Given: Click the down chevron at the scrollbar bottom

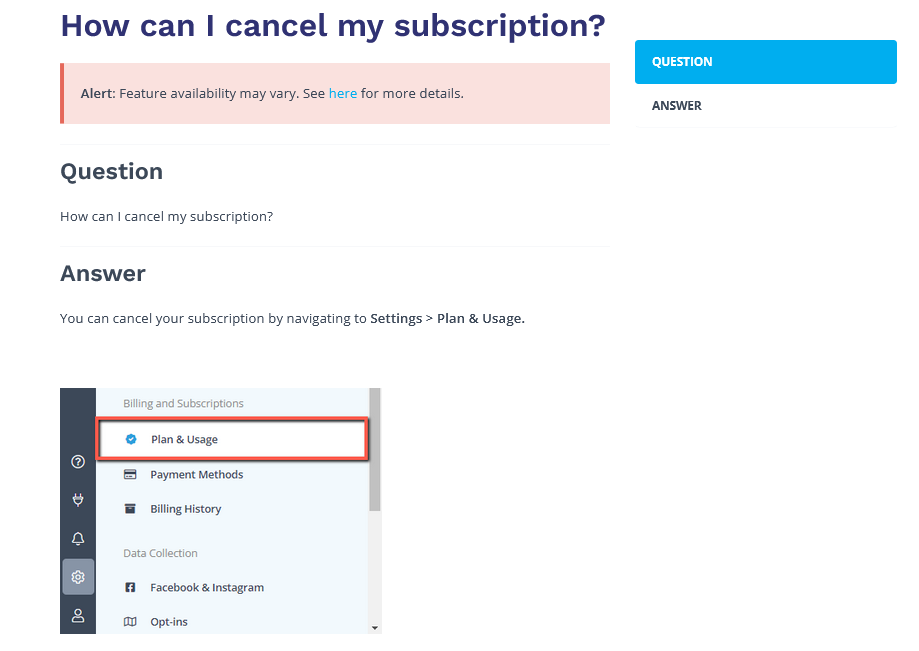Looking at the screenshot, I should [374, 626].
